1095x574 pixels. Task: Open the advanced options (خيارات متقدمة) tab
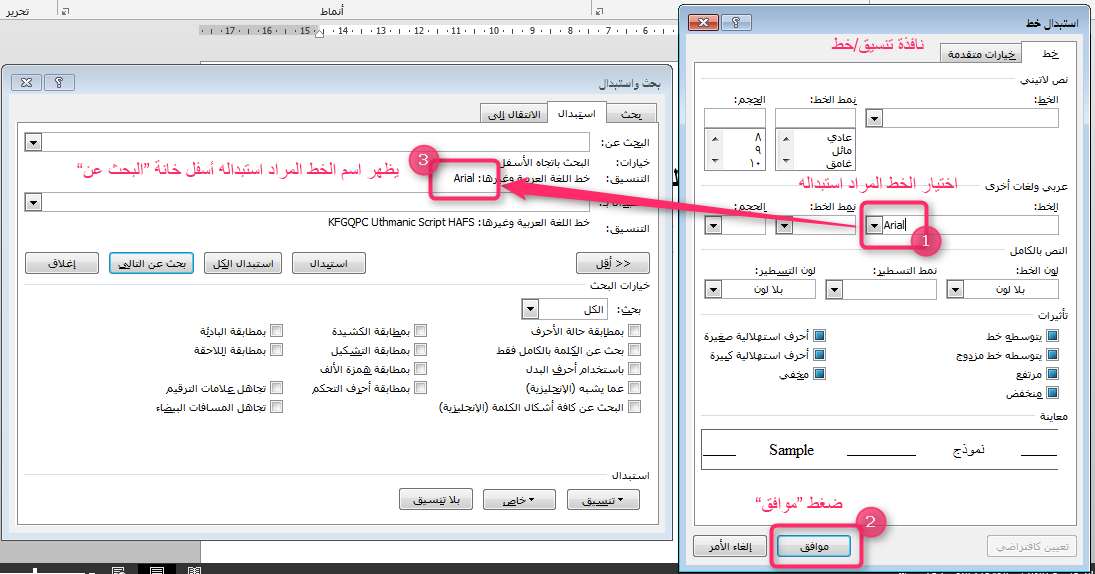pos(983,54)
